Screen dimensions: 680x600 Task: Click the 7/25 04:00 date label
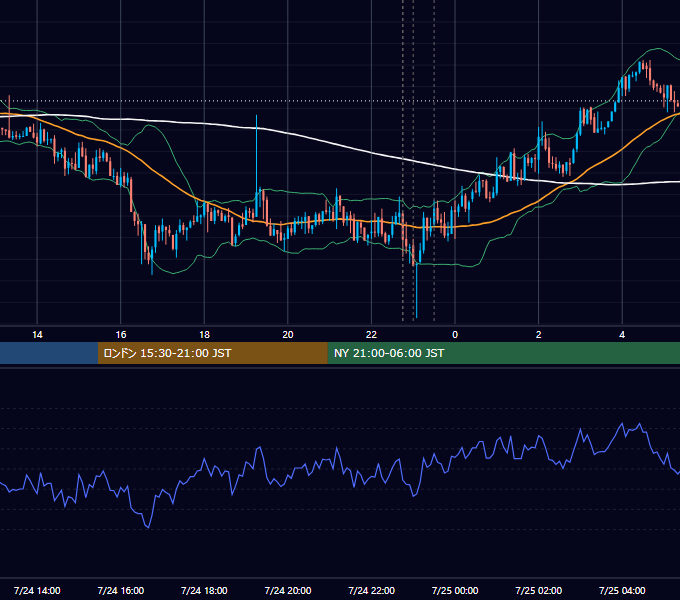[622, 590]
